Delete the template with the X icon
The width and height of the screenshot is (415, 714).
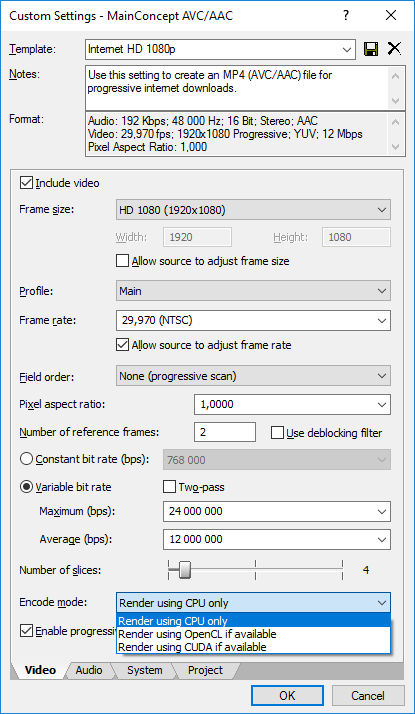point(394,49)
